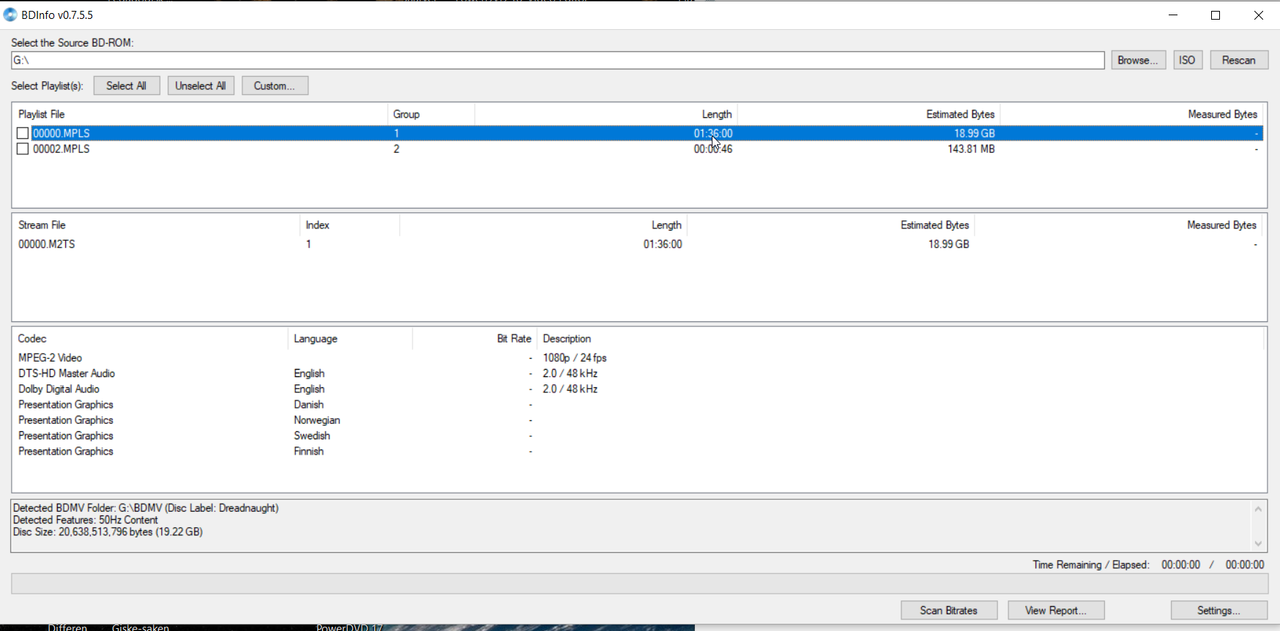
Task: Click the 18.99 GB value of 00000.MPLS
Action: click(x=974, y=133)
